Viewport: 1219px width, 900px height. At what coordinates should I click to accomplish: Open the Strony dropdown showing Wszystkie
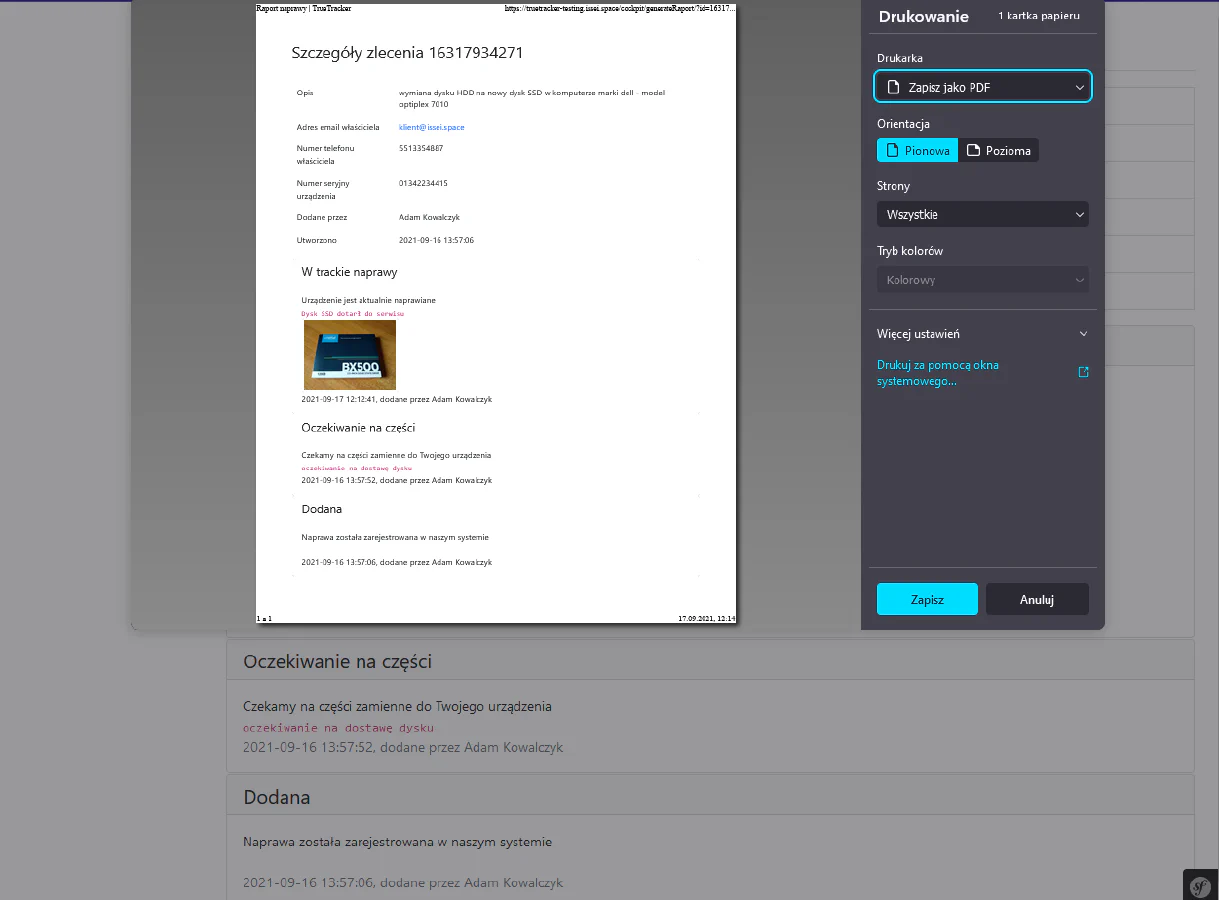point(982,214)
